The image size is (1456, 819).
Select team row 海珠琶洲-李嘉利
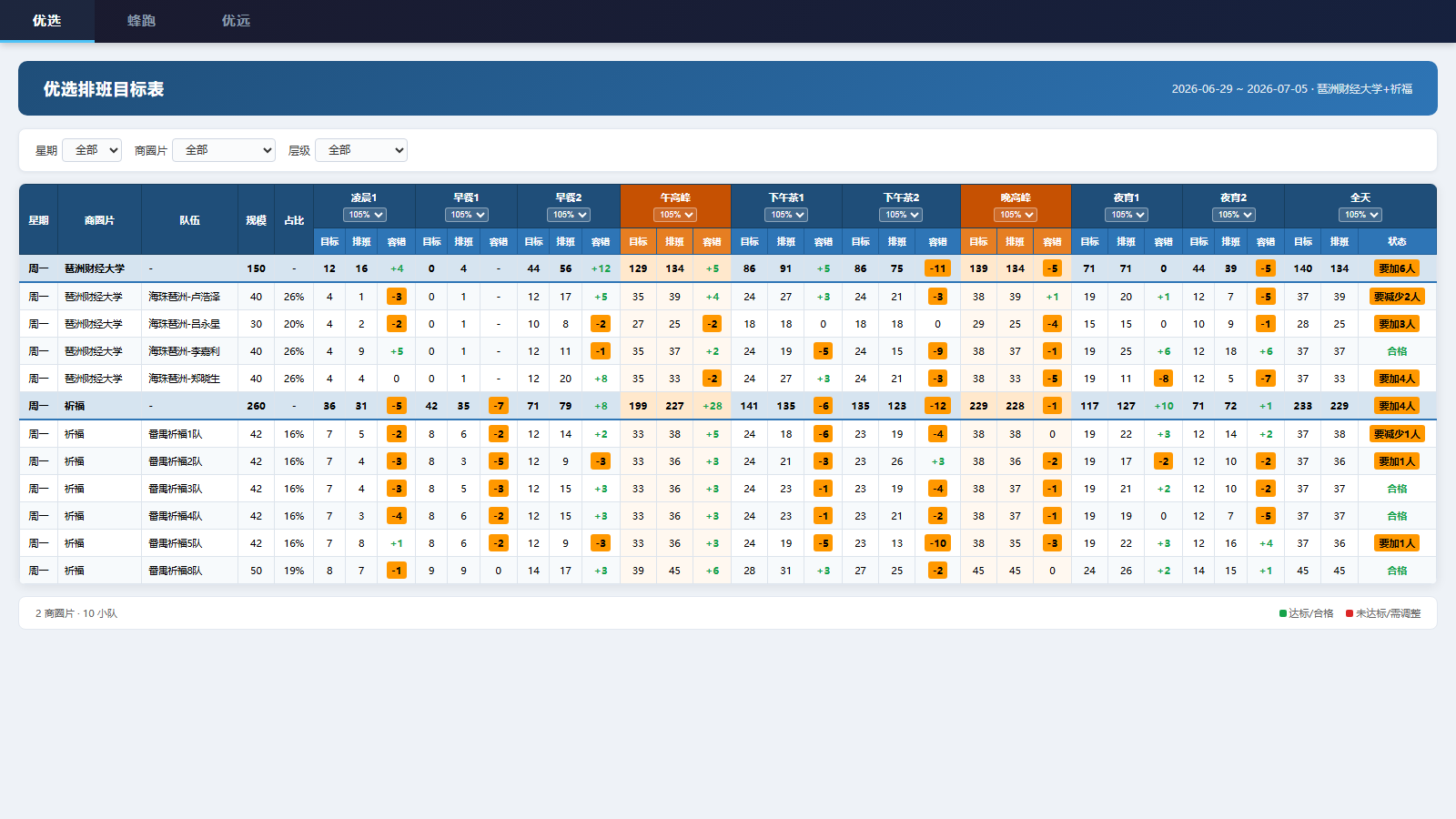(728, 351)
